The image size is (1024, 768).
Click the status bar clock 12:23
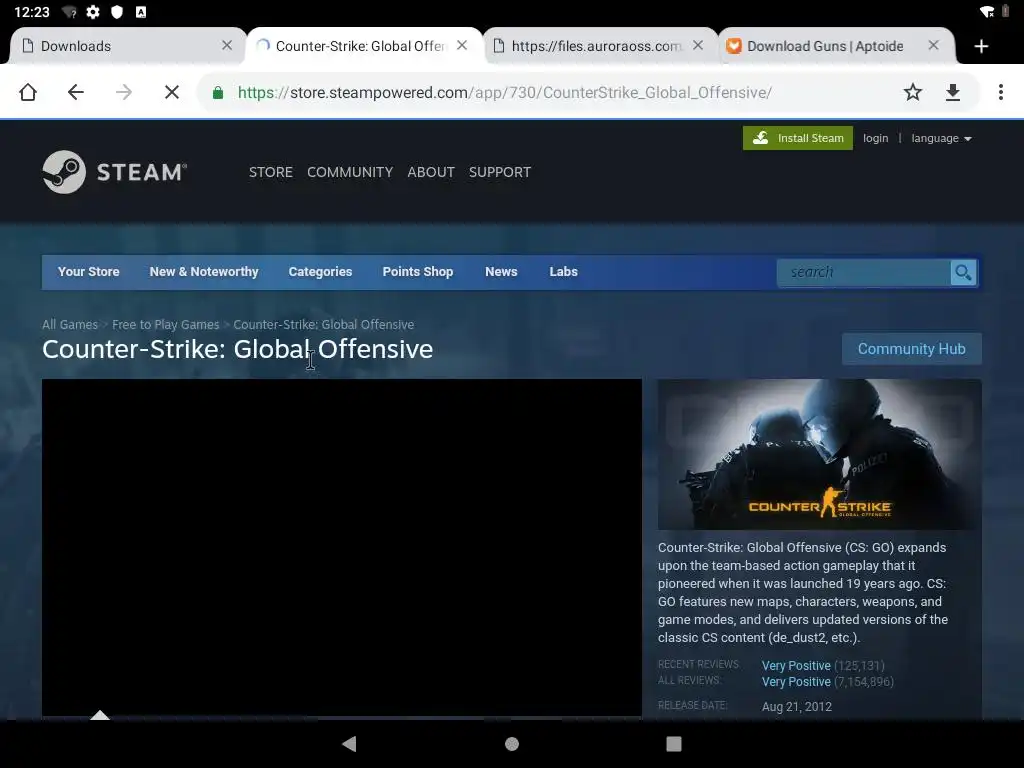point(31,12)
